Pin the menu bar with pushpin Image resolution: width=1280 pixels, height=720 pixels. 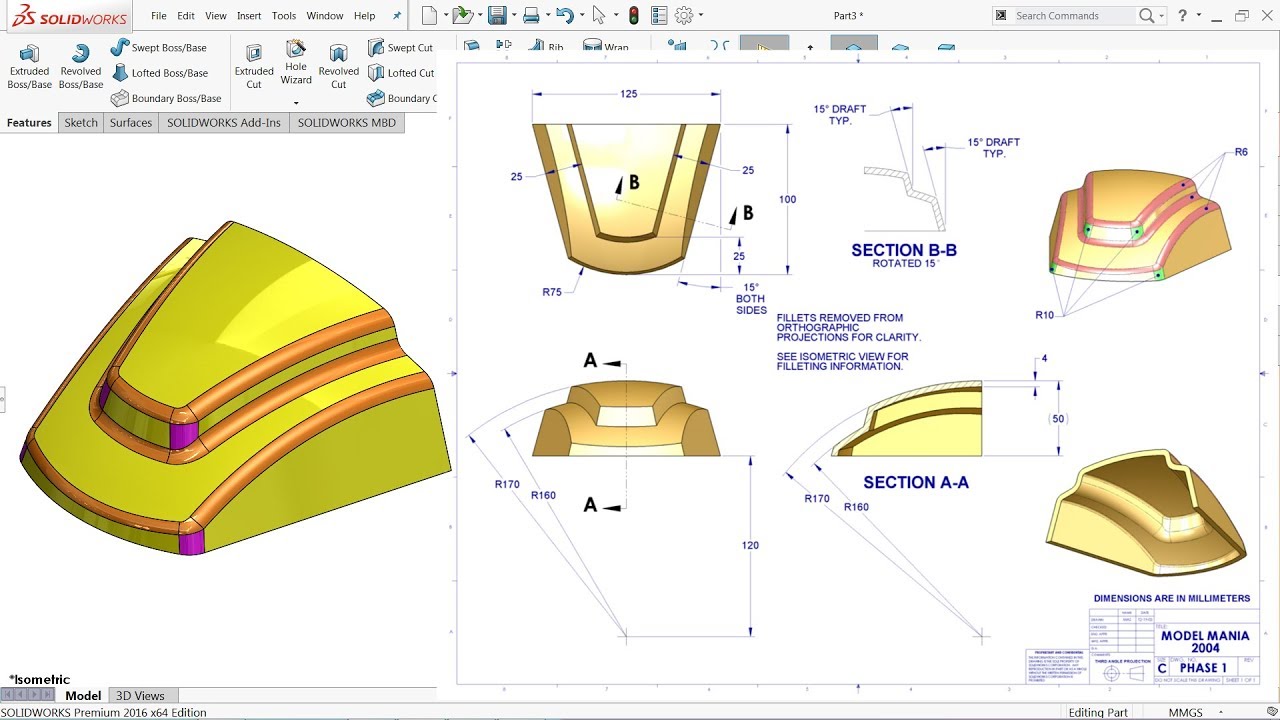pyautogui.click(x=397, y=16)
